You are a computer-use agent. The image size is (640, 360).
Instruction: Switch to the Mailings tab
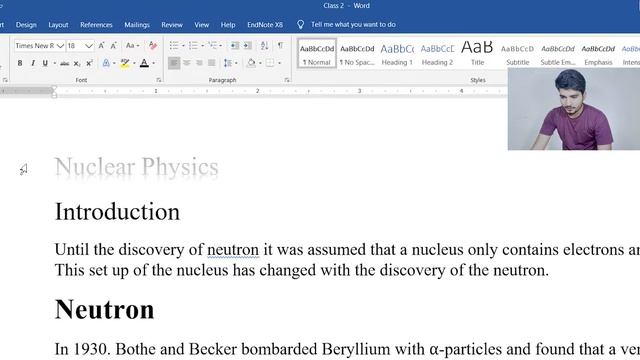[x=137, y=25]
